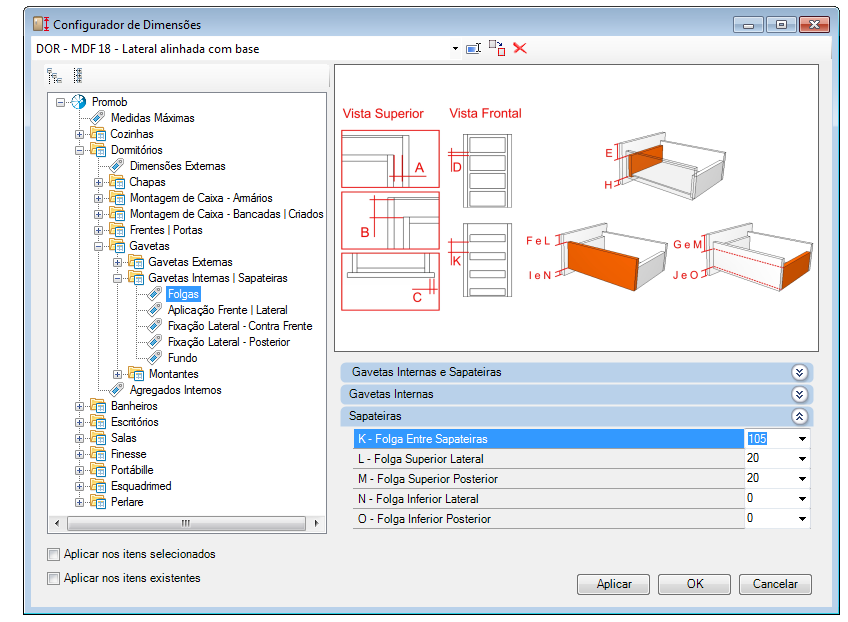Select M - Folga Superior Posterior row label
Image resolution: width=848 pixels, height=622 pixels.
(428, 479)
